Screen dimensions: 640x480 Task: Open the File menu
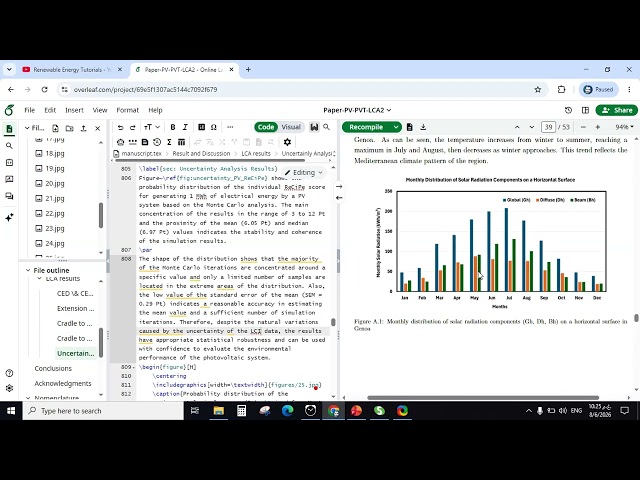point(29,110)
